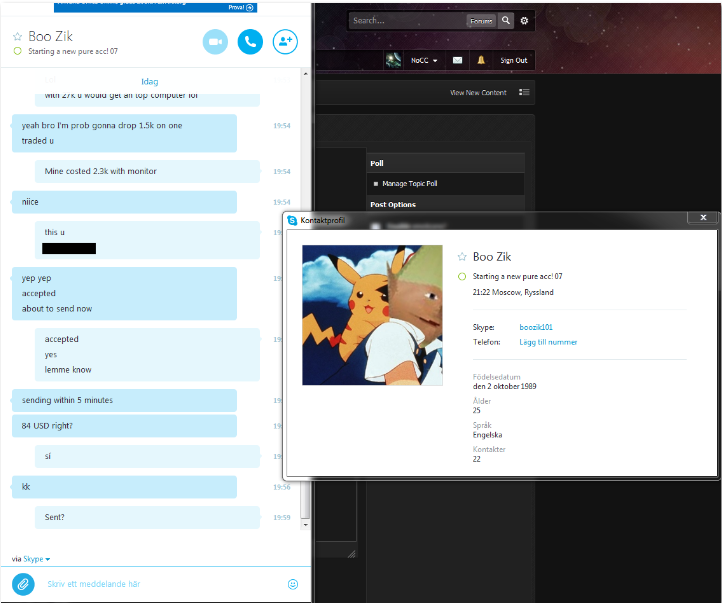This screenshot has width=722, height=603.
Task: Click the 'sending within 5 minutes' message
Action: click(124, 400)
